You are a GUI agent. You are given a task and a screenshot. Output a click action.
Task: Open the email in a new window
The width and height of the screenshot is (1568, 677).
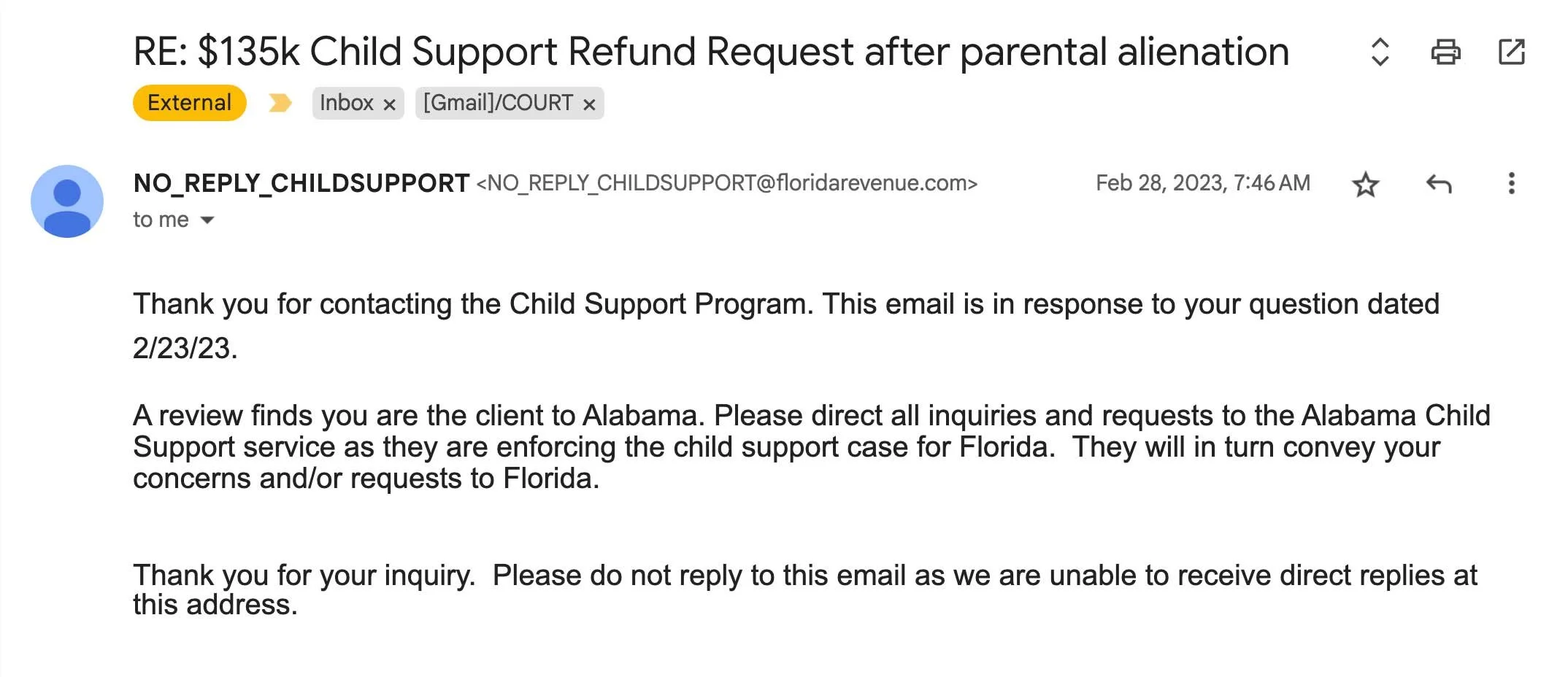tap(1511, 52)
